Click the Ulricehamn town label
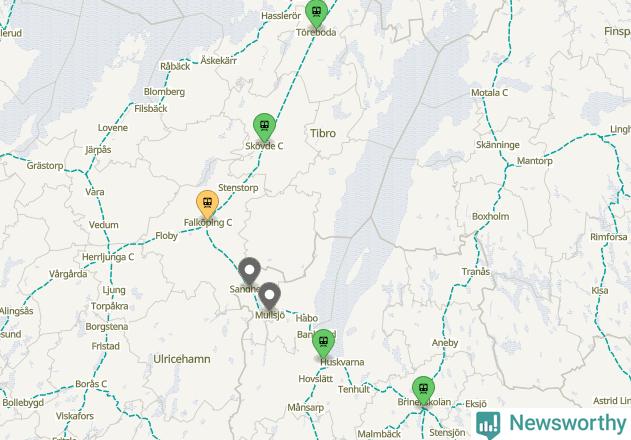This screenshot has width=631, height=440. click(182, 359)
